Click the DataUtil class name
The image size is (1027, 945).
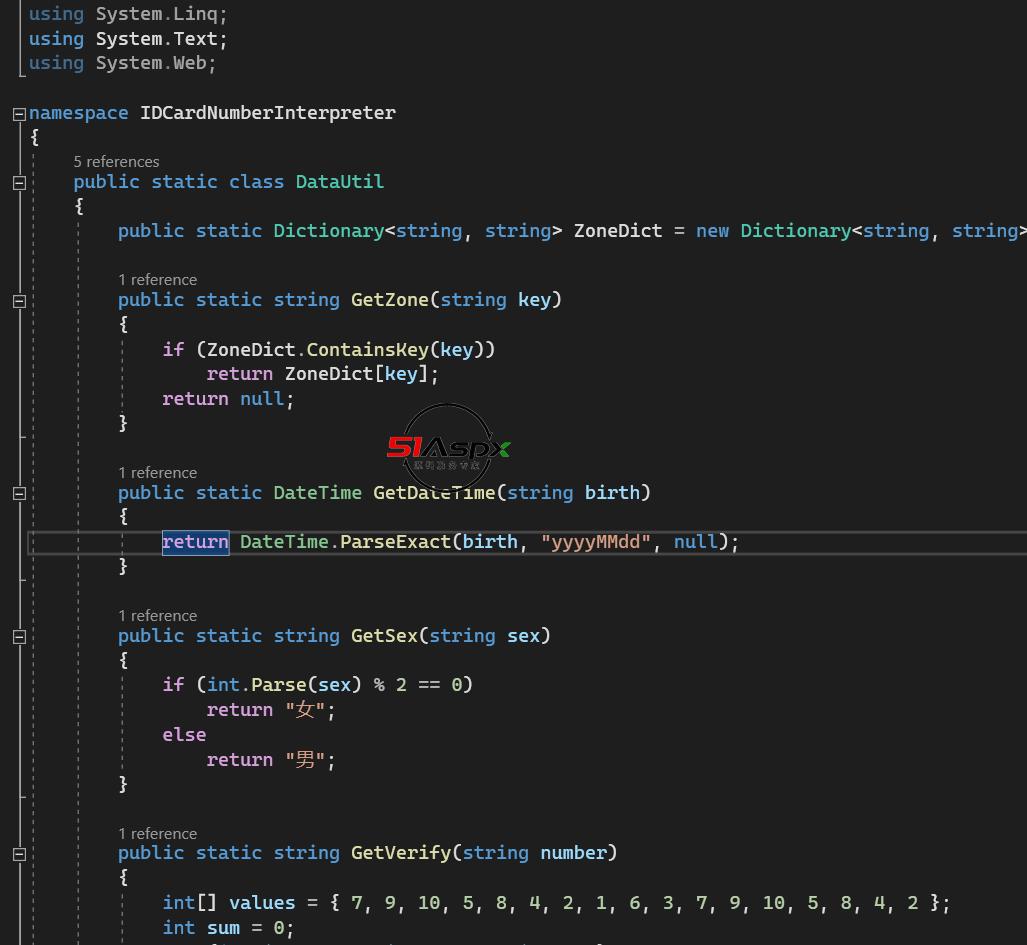(x=339, y=181)
